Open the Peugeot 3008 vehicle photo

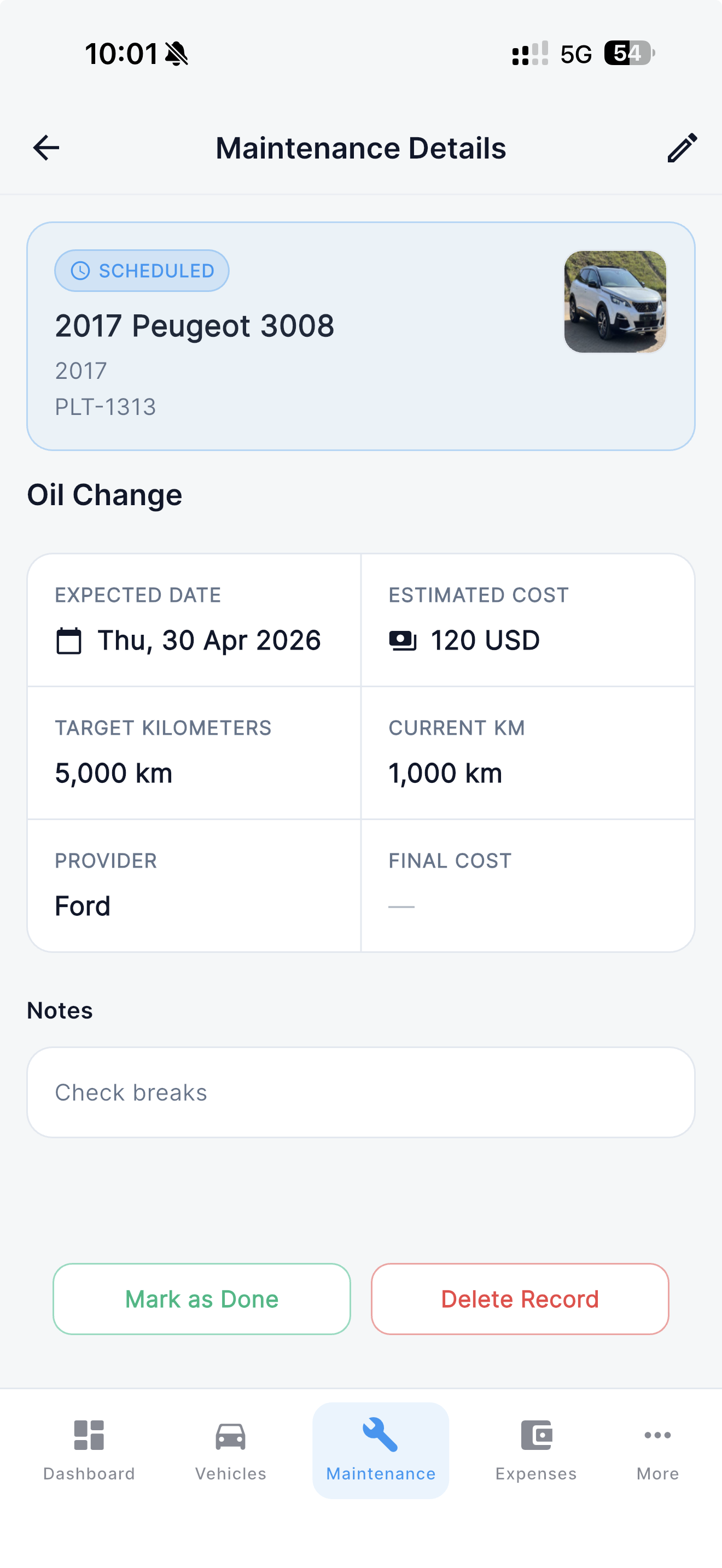click(x=615, y=302)
